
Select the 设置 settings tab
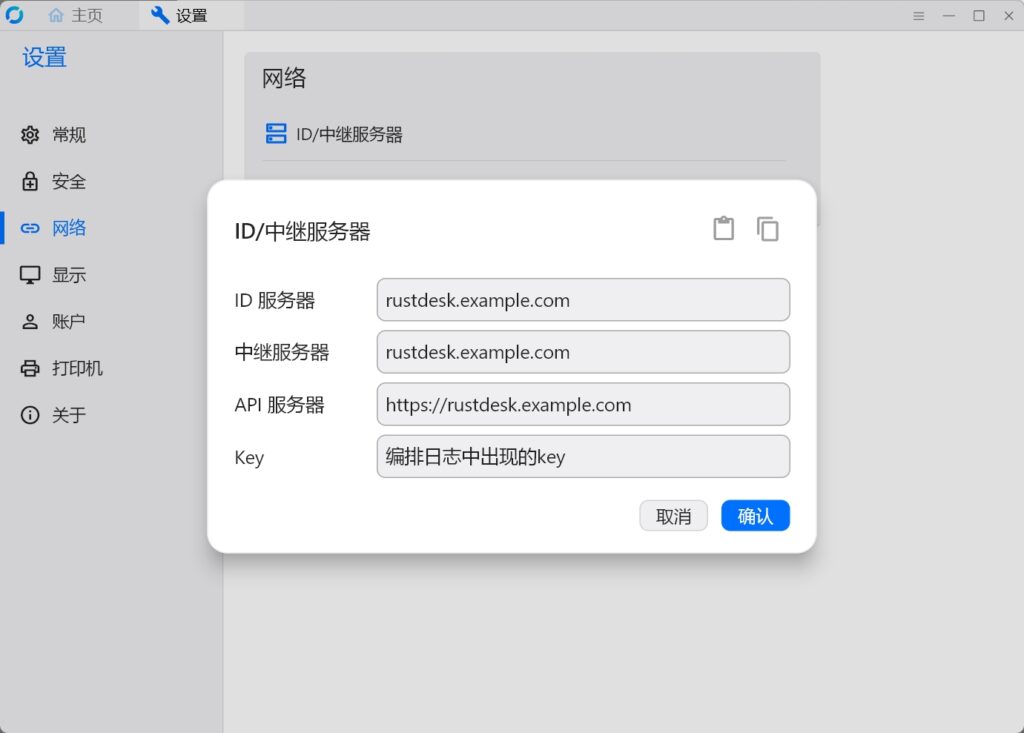(x=179, y=15)
